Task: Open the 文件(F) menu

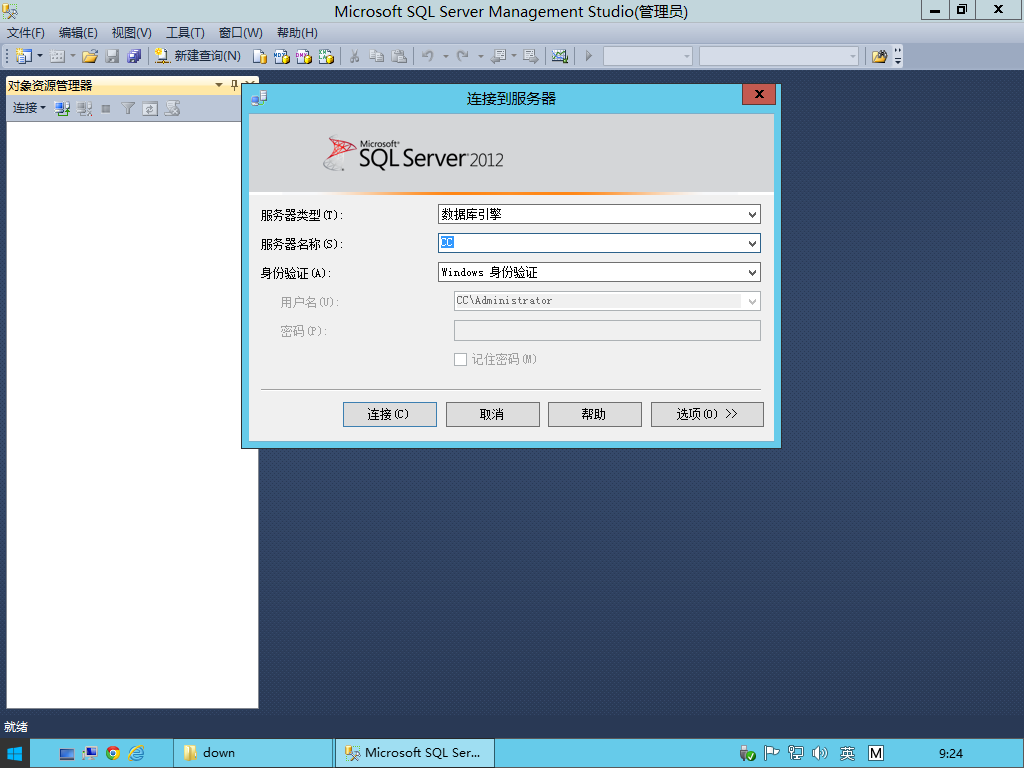Action: pos(25,33)
